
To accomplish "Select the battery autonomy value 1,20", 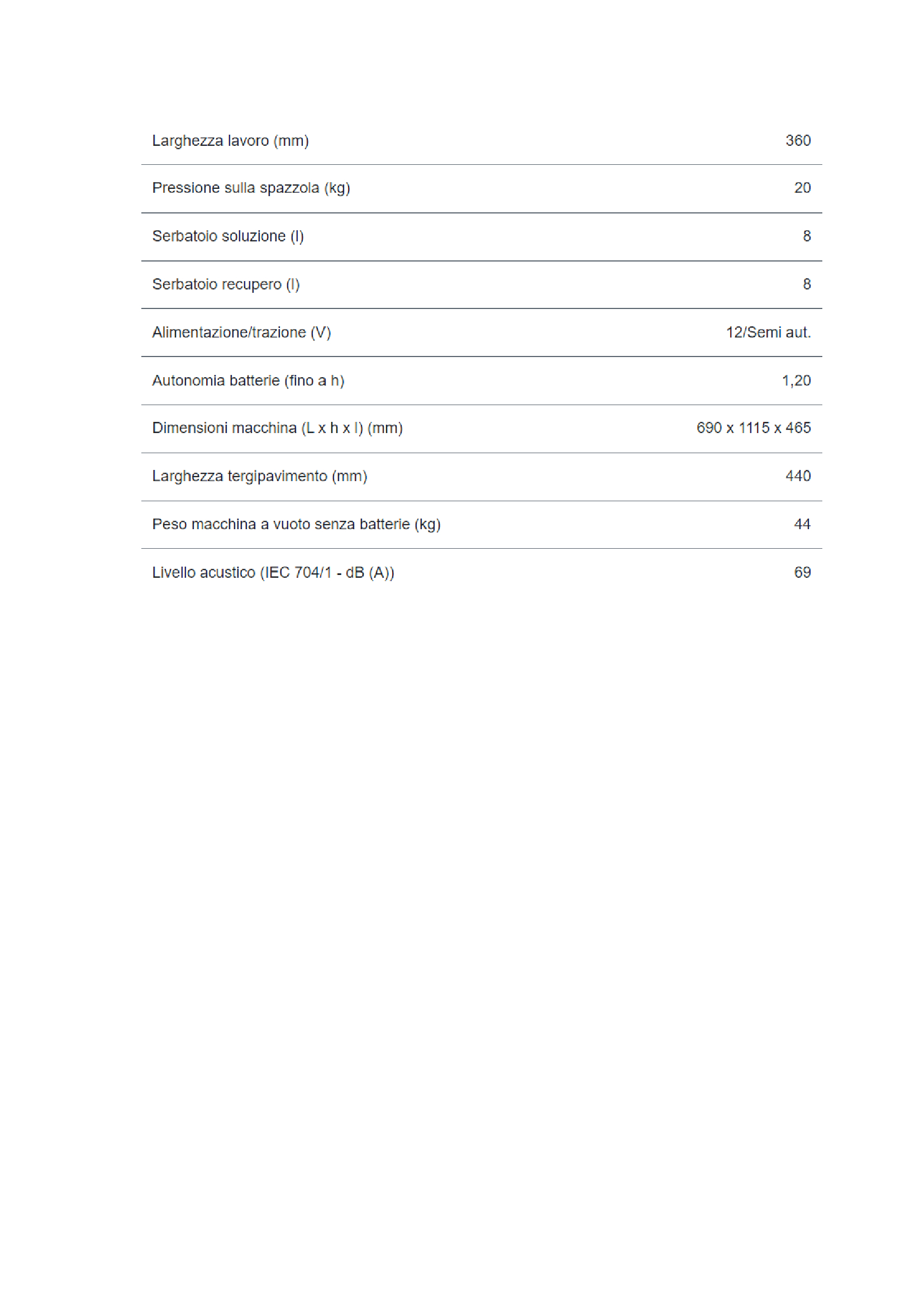I will pos(796,381).
